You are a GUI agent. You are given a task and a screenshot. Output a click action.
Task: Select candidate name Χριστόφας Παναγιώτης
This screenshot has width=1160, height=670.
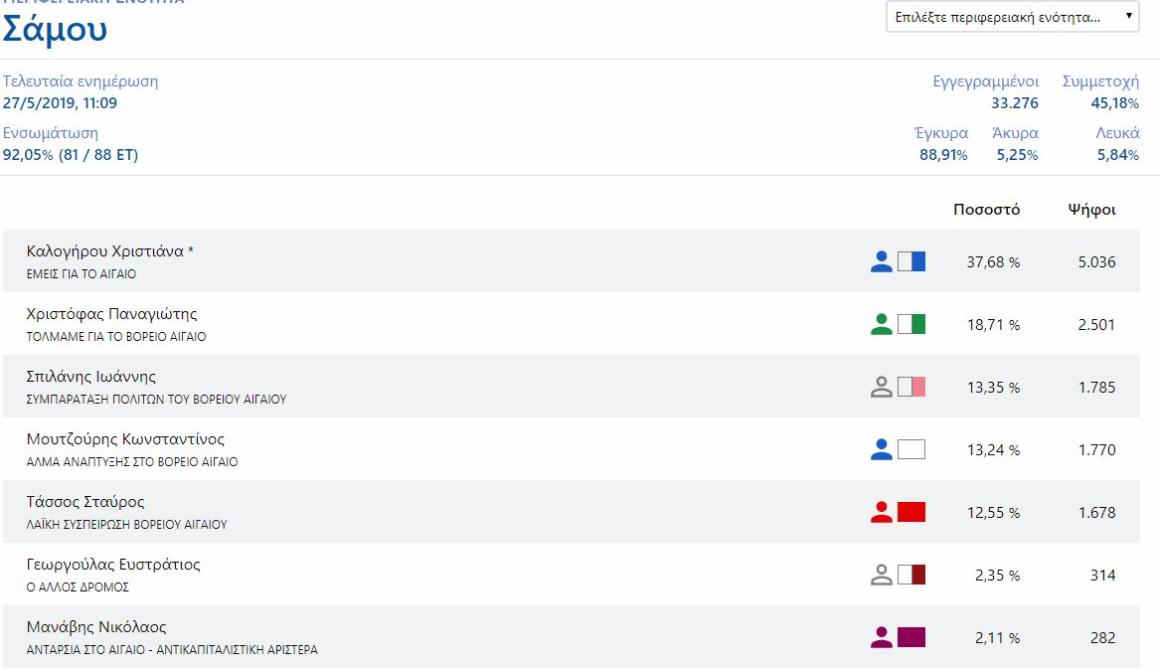coord(112,314)
